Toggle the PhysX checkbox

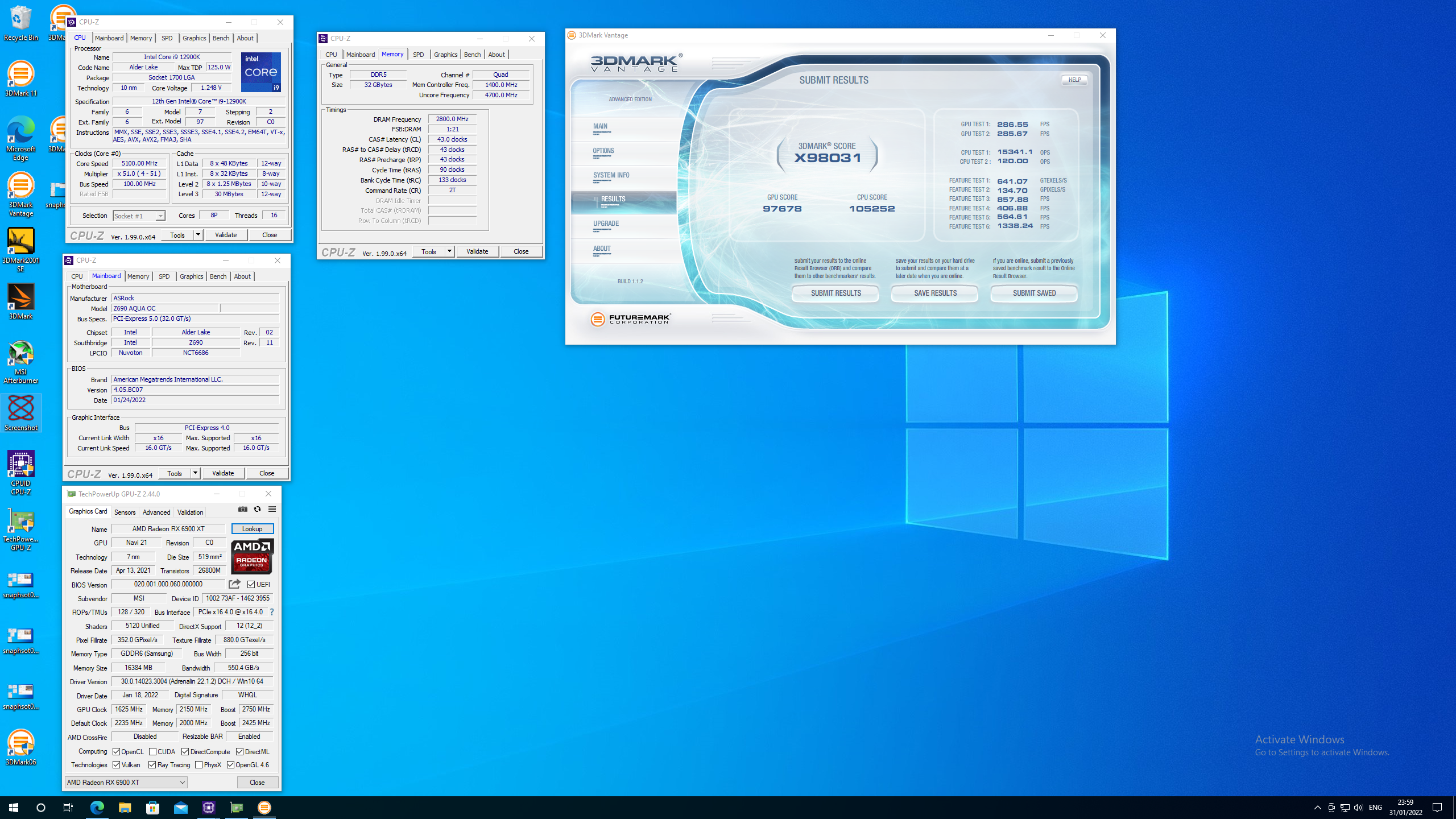(x=198, y=764)
